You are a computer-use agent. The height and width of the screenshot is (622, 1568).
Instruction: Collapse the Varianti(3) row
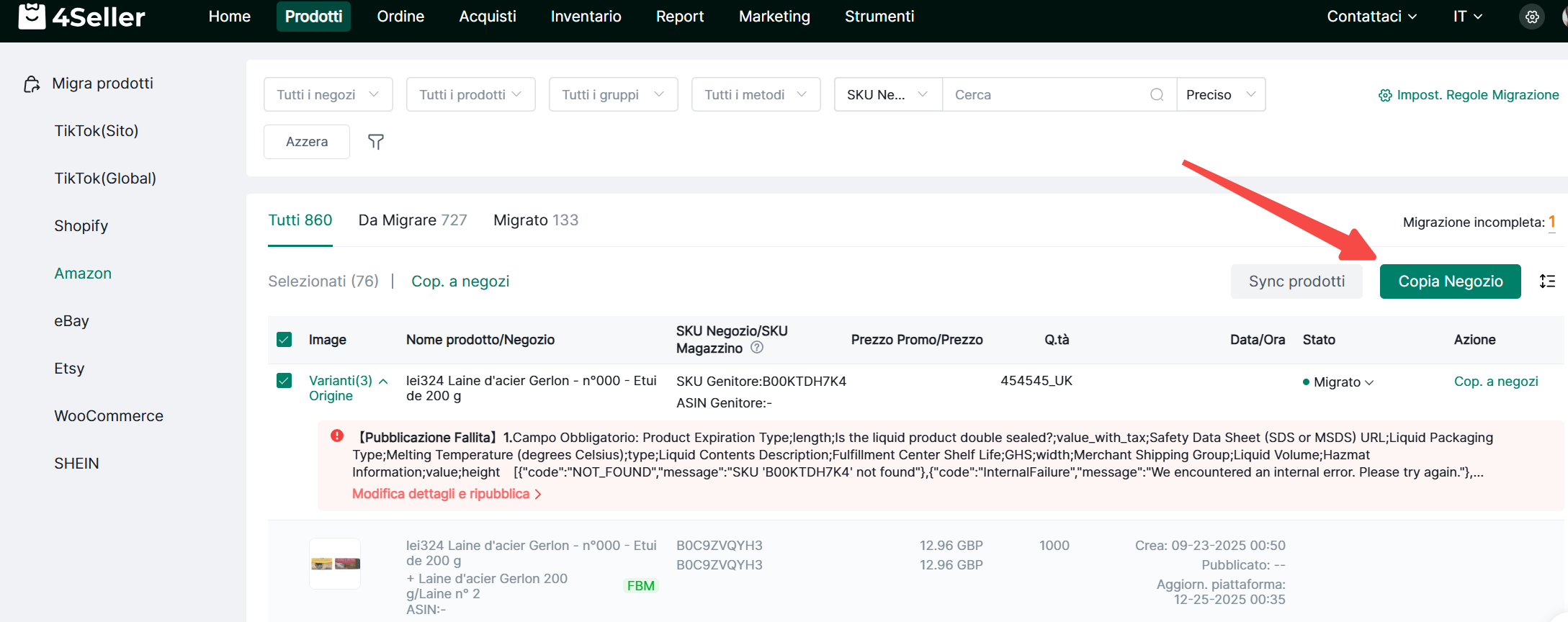click(383, 382)
